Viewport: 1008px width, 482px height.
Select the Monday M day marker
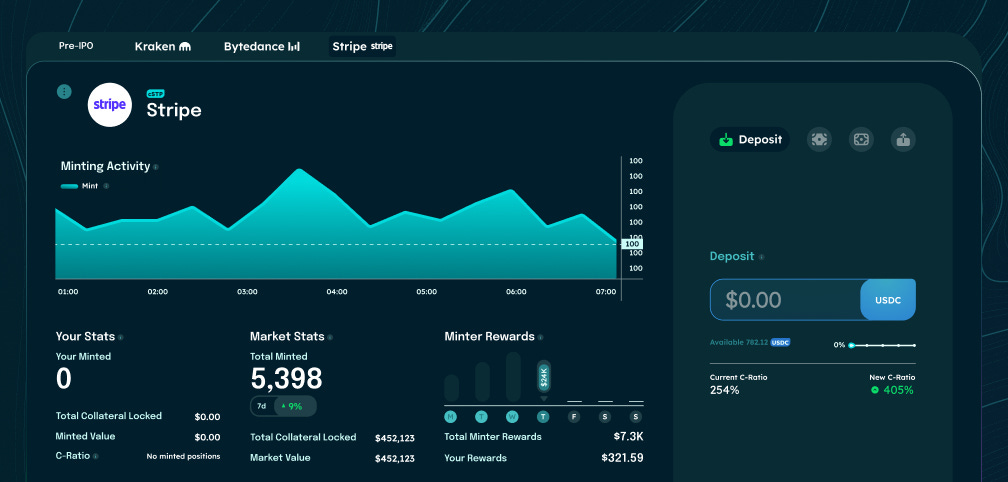tap(451, 416)
